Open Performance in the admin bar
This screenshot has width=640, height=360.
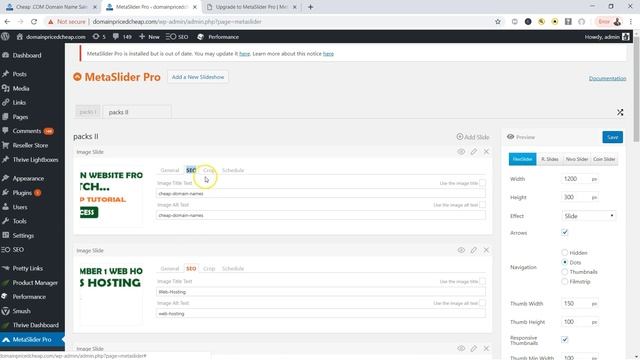218,37
